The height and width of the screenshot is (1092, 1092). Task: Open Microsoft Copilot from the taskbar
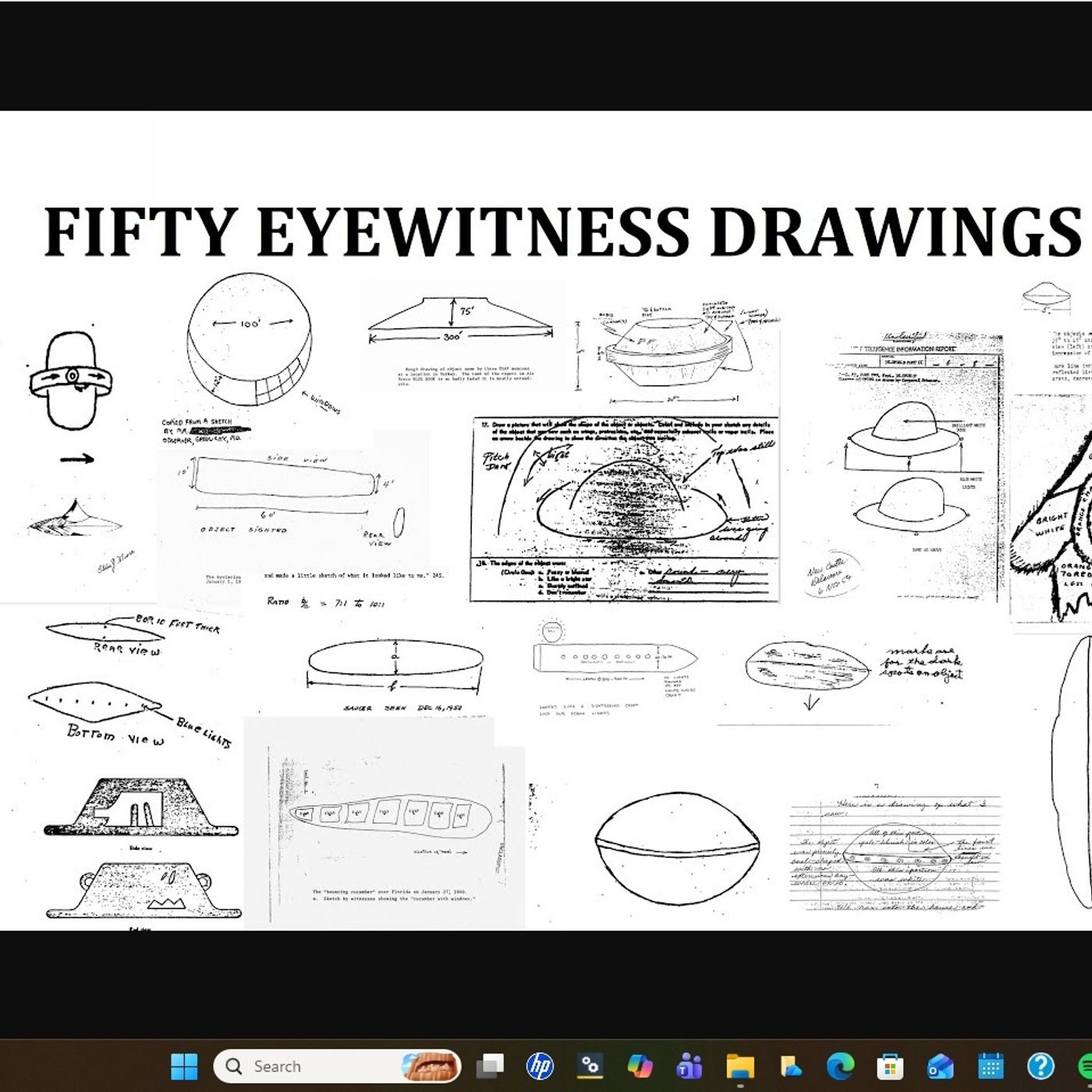click(x=640, y=1065)
